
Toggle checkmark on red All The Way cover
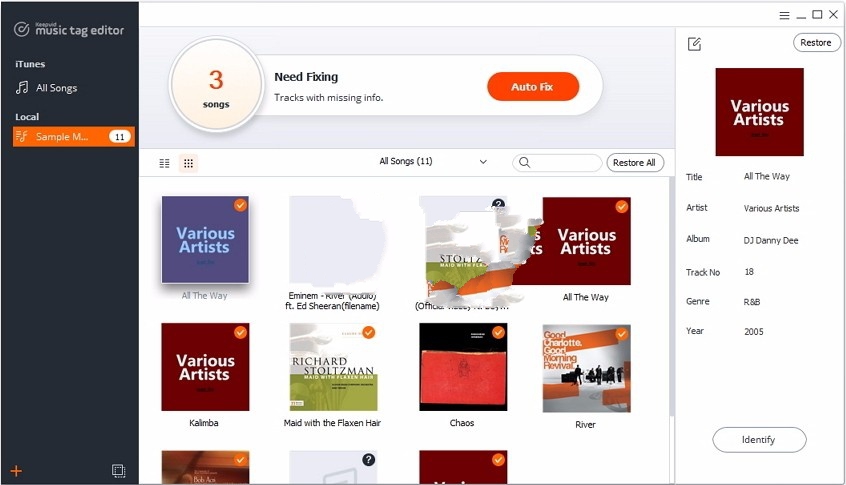(622, 207)
